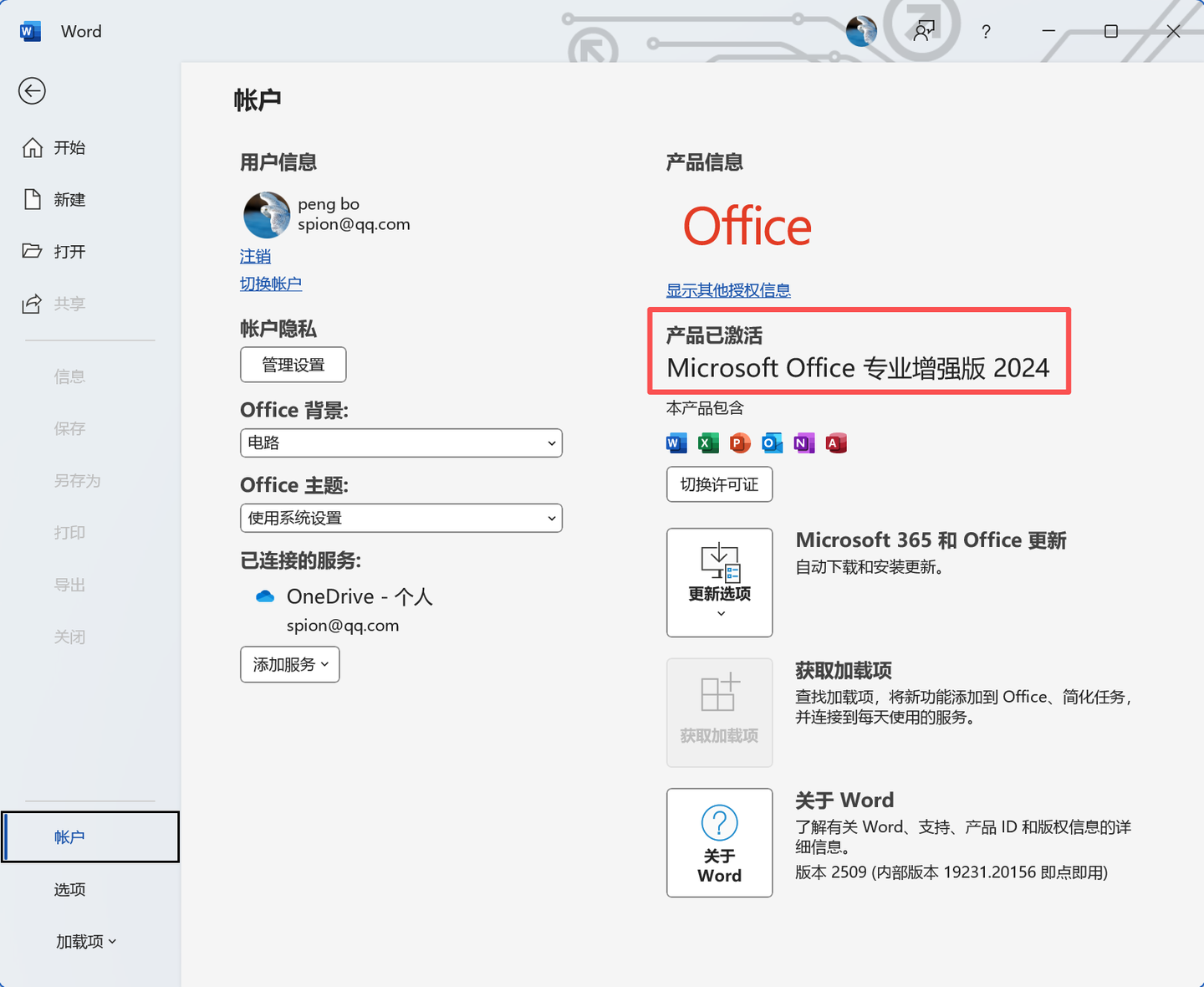Viewport: 1204px width, 987px height.
Task: Click the user profile photo beside peng bo
Action: 267,215
